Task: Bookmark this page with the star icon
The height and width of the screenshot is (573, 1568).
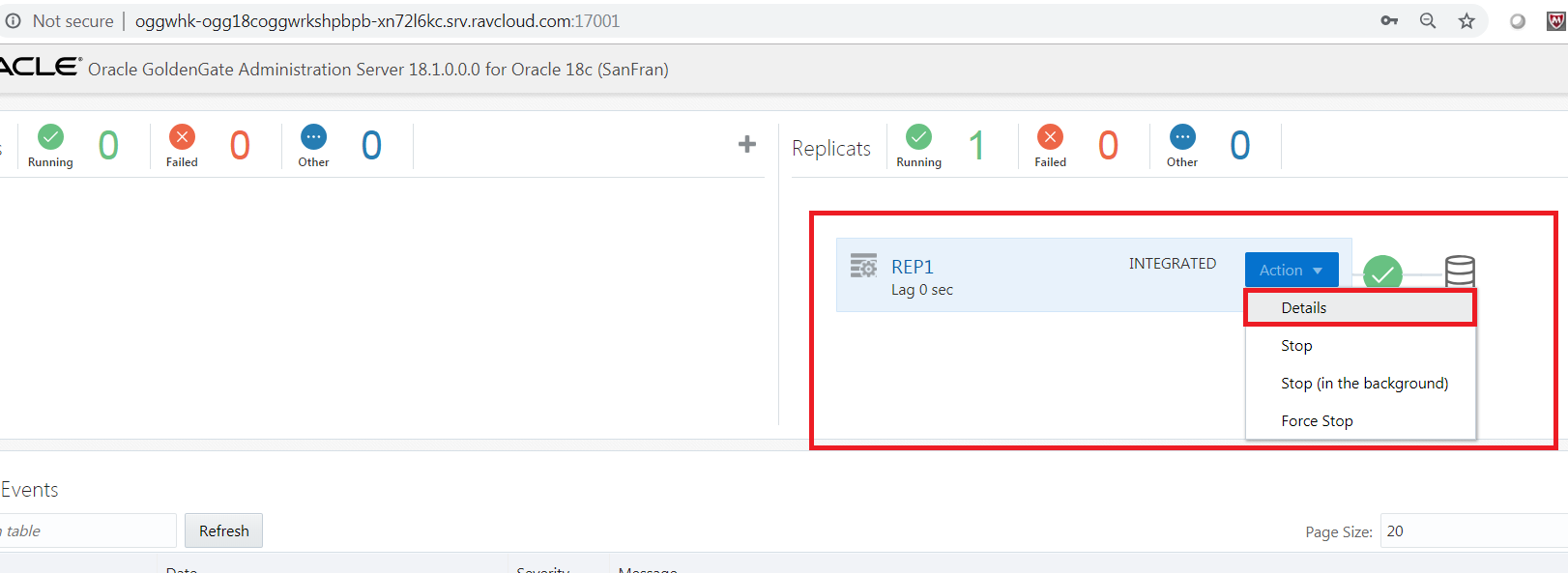Action: [x=1466, y=20]
